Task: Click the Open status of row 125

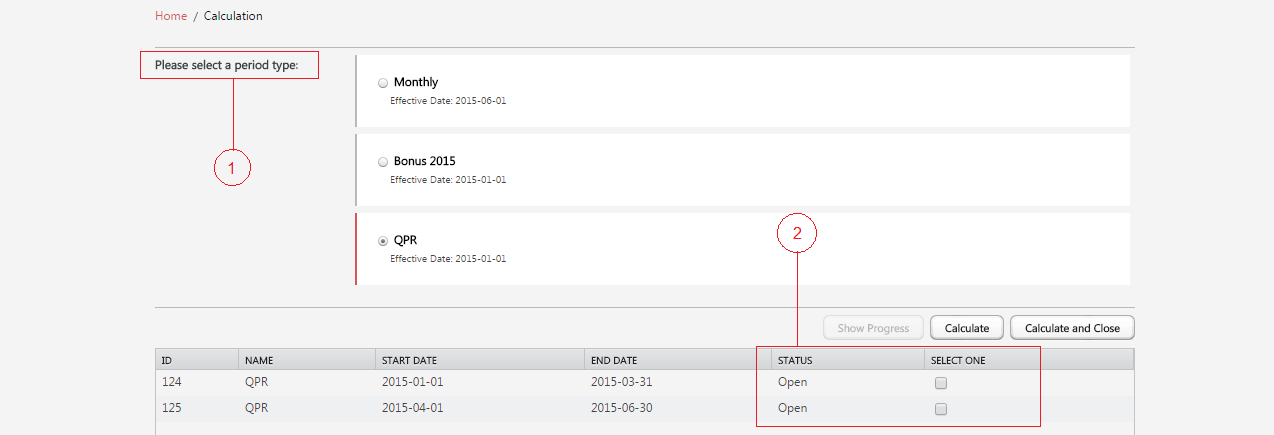Action: 792,408
